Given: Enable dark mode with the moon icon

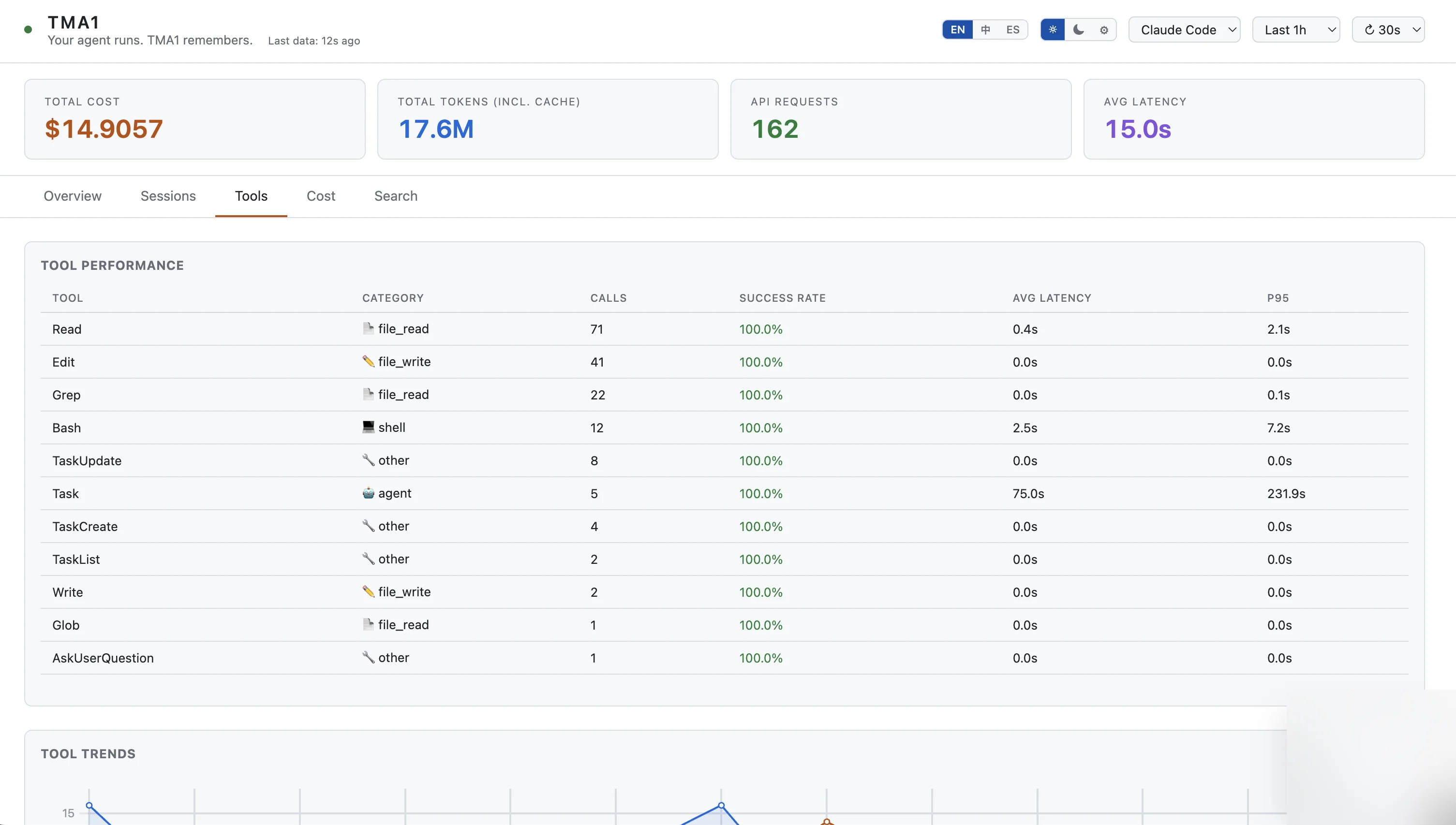Looking at the screenshot, I should point(1078,30).
